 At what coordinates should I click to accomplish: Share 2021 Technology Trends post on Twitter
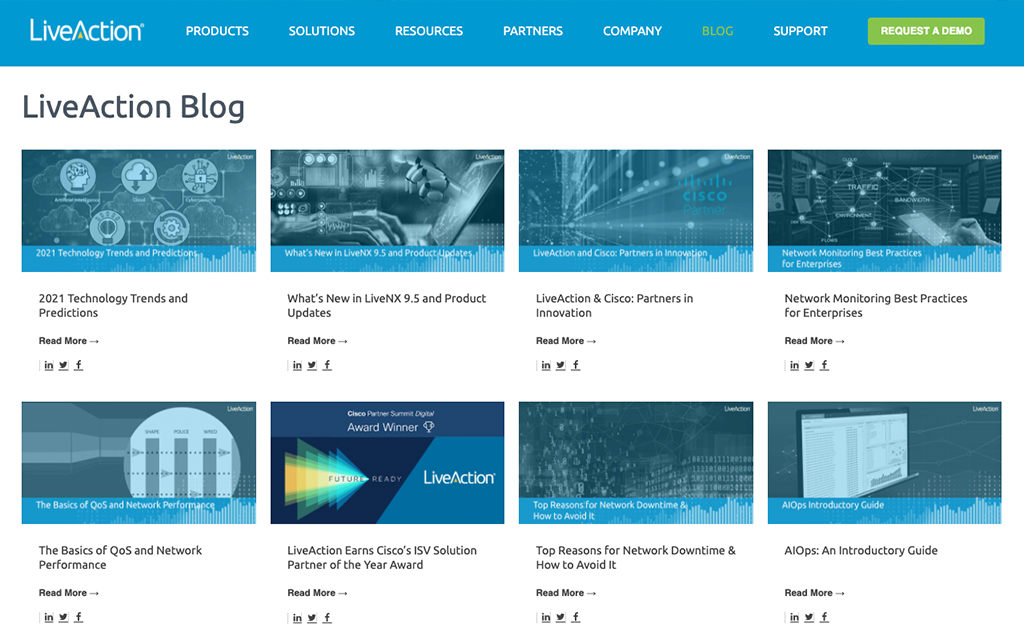[63, 365]
